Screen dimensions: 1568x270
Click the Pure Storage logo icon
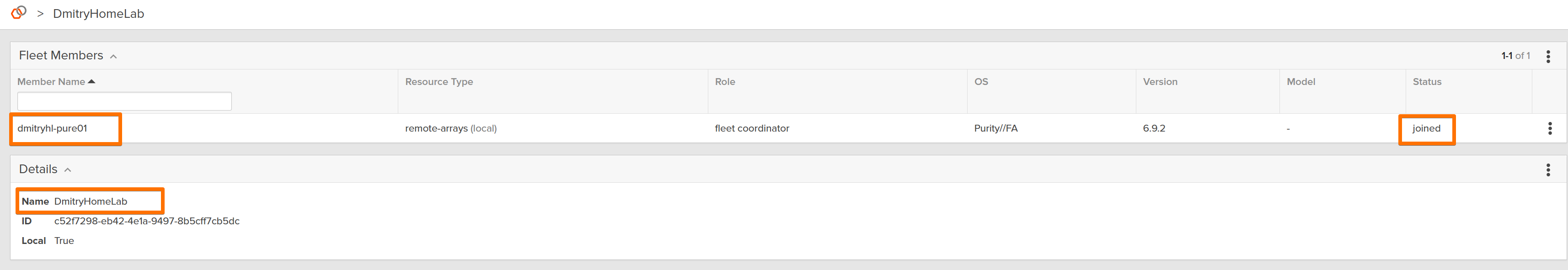point(19,13)
